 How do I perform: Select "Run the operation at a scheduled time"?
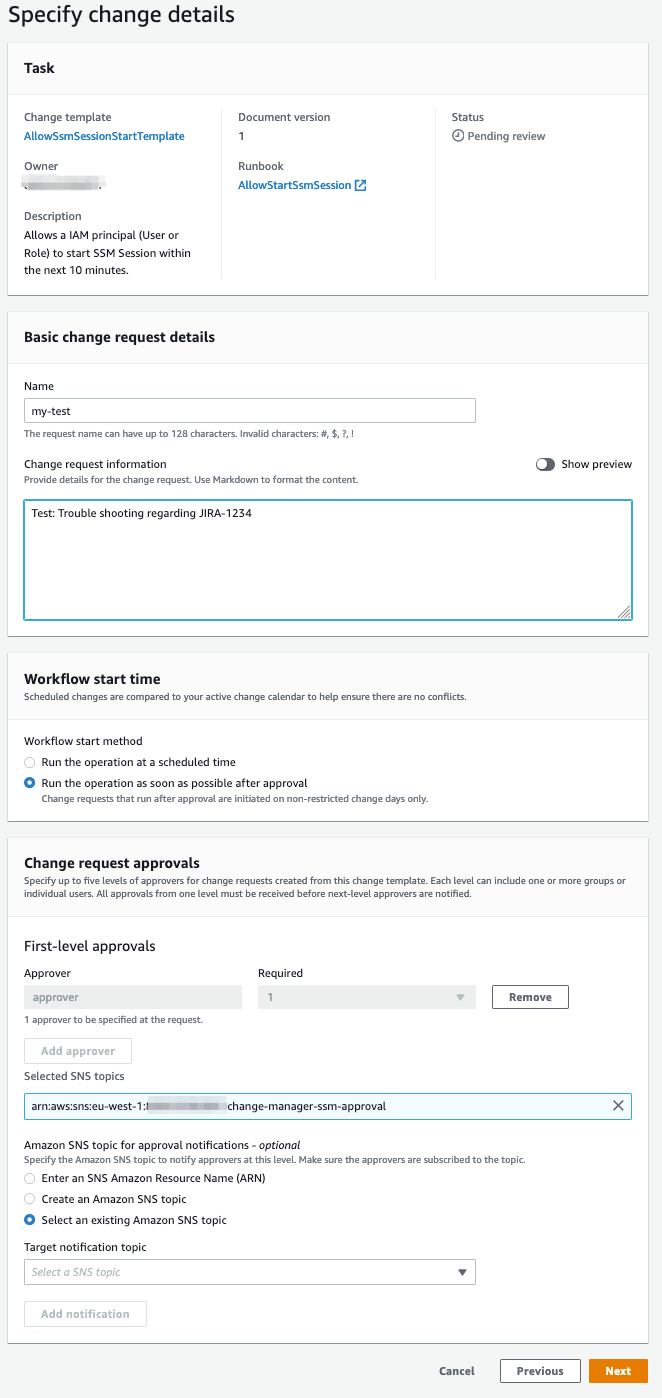[x=30, y=763]
